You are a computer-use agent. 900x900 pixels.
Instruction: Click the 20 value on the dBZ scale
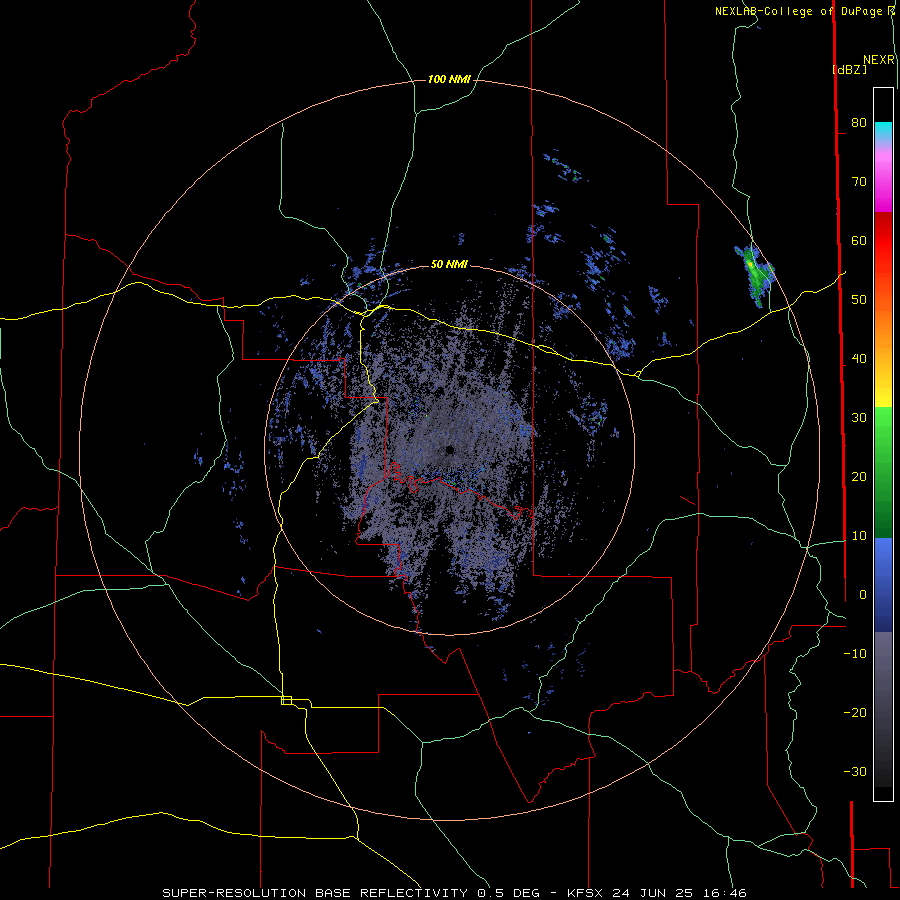tap(859, 476)
